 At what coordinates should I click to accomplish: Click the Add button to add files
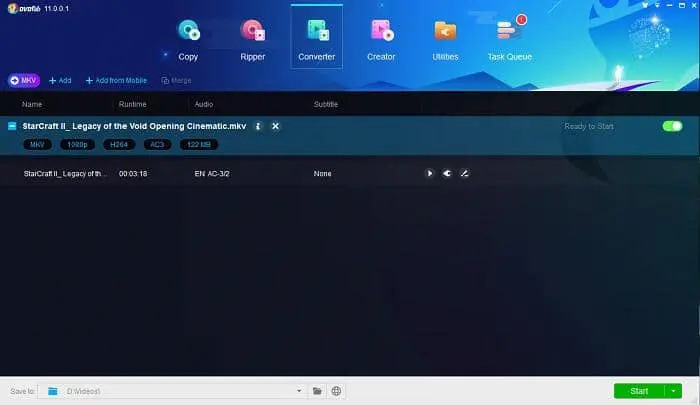tap(60, 80)
